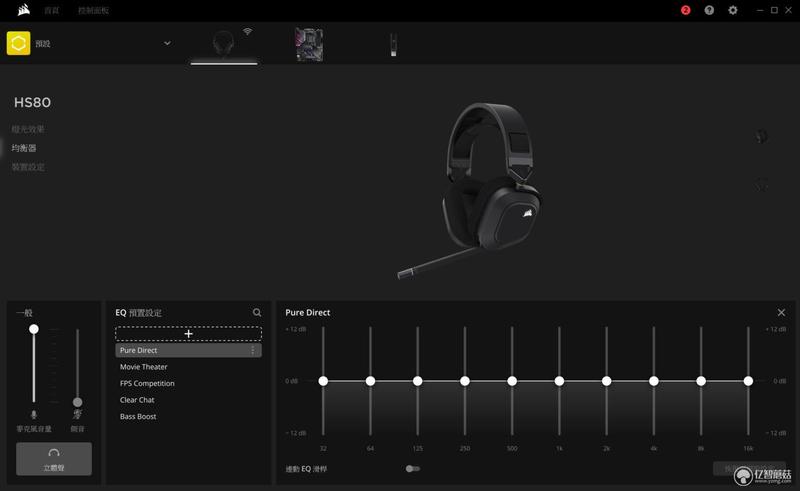Select the Pure Direct preset
The height and width of the screenshot is (491, 800).
click(188, 350)
